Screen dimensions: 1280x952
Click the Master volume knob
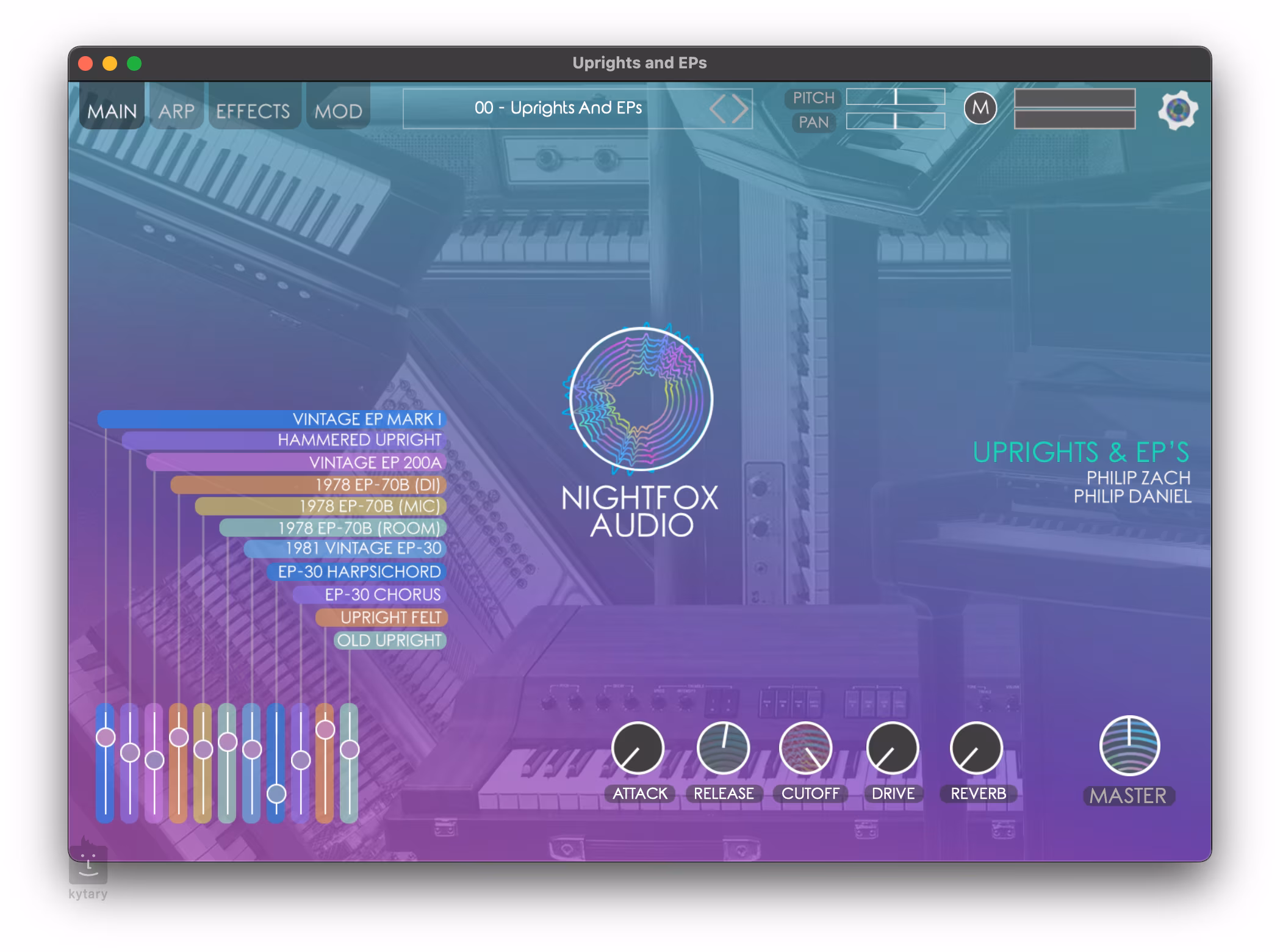point(1129,746)
